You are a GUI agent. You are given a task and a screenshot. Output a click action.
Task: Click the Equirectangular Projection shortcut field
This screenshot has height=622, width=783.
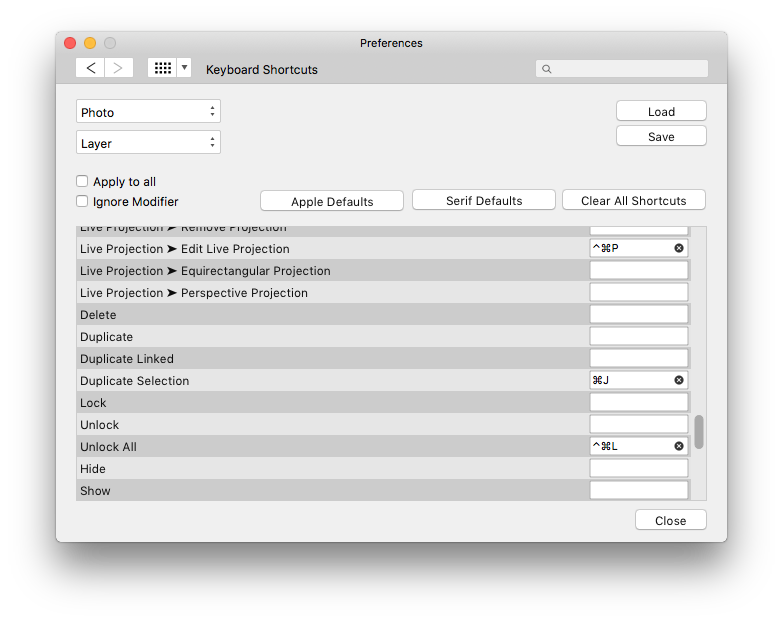[639, 270]
